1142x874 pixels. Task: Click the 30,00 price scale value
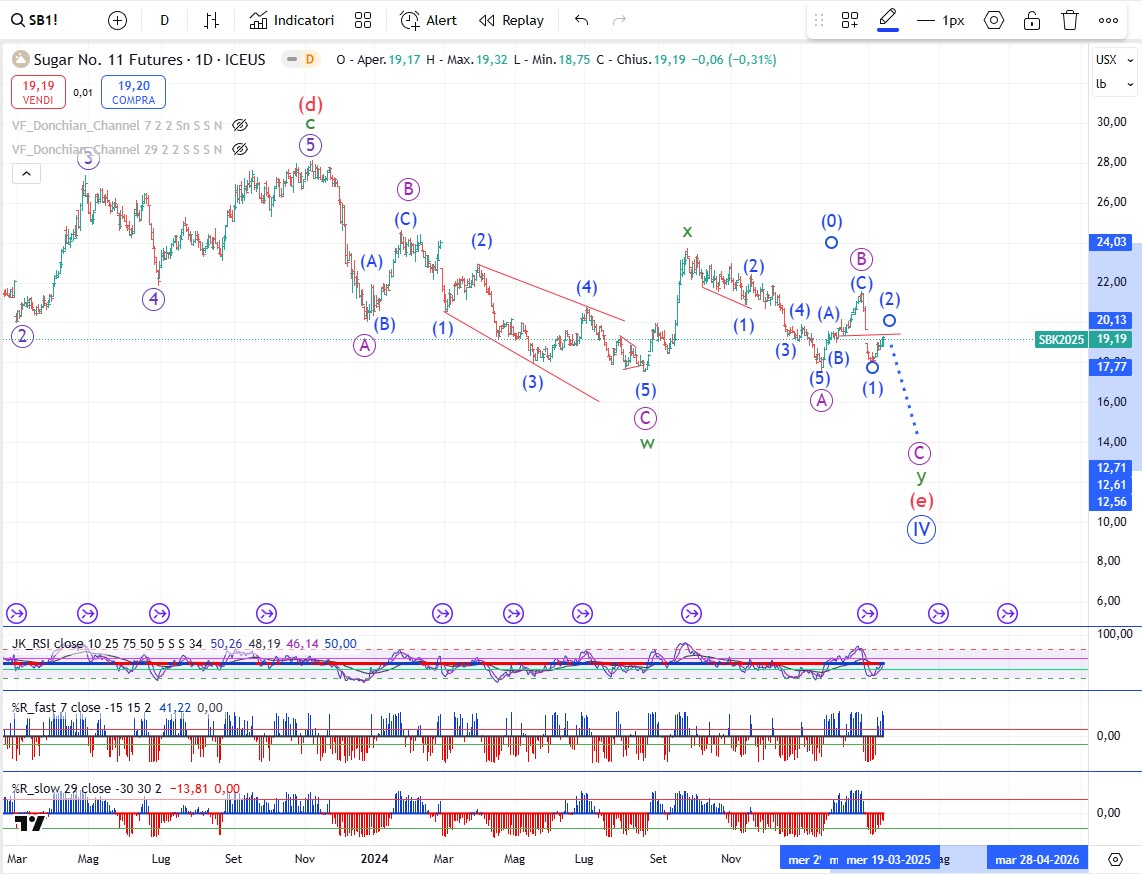[1111, 122]
